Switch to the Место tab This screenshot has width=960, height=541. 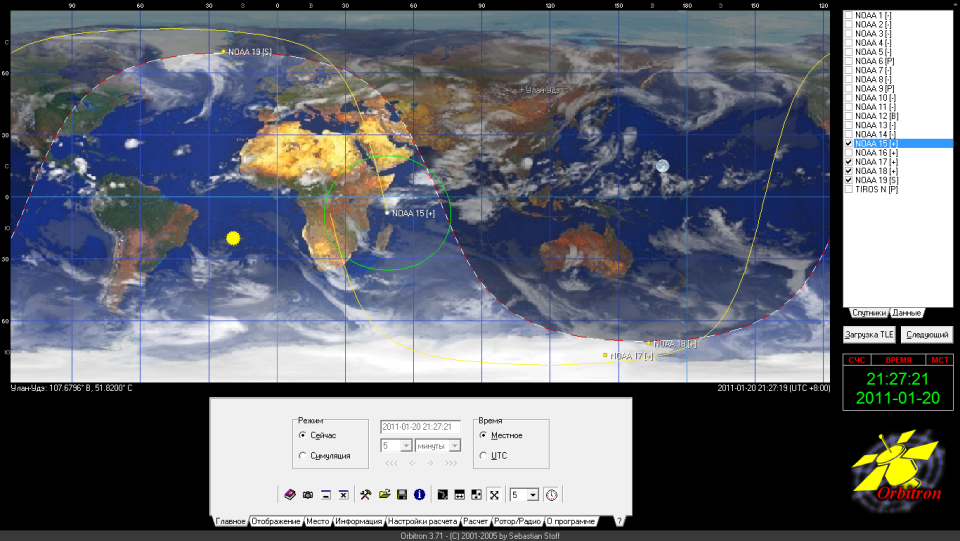[x=318, y=521]
